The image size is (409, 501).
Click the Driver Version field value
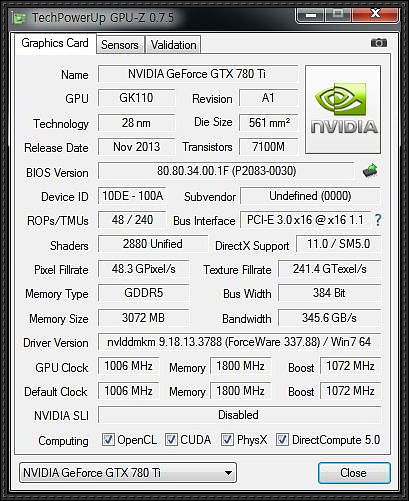(x=239, y=342)
